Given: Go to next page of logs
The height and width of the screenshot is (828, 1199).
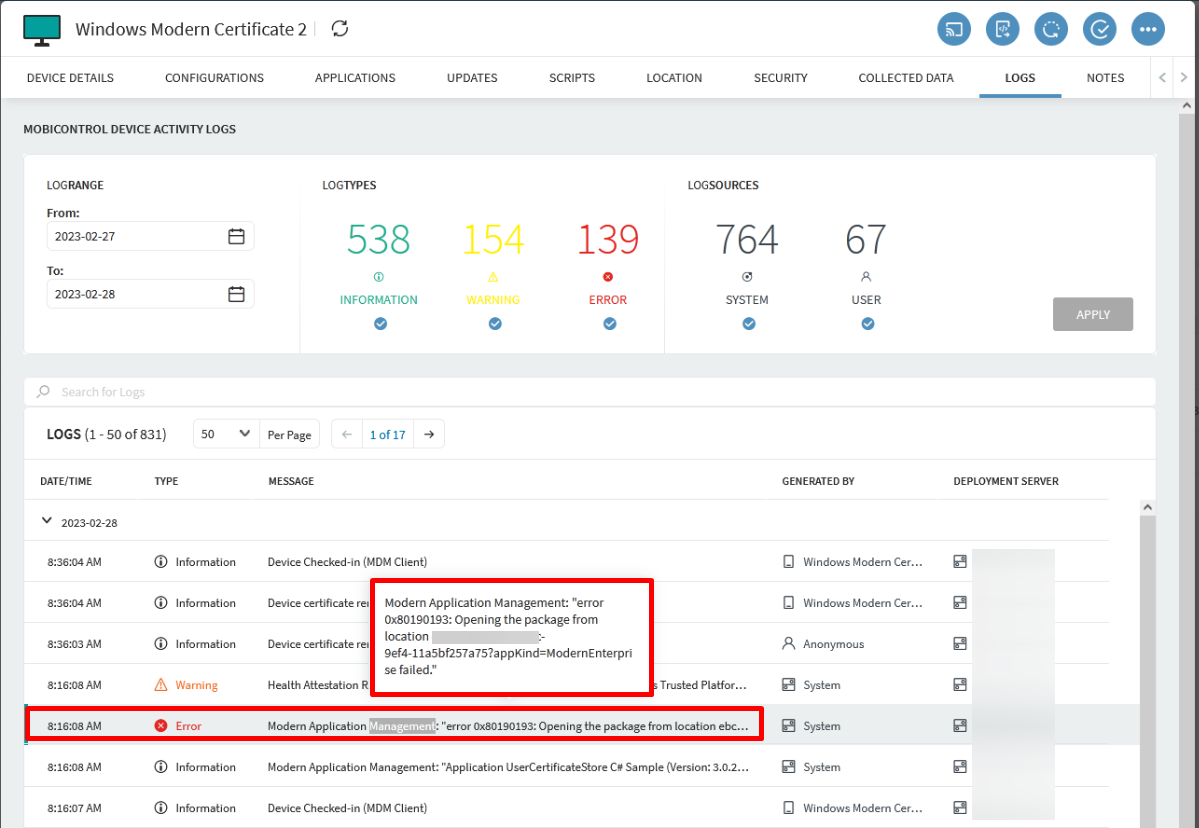Looking at the screenshot, I should (x=429, y=434).
